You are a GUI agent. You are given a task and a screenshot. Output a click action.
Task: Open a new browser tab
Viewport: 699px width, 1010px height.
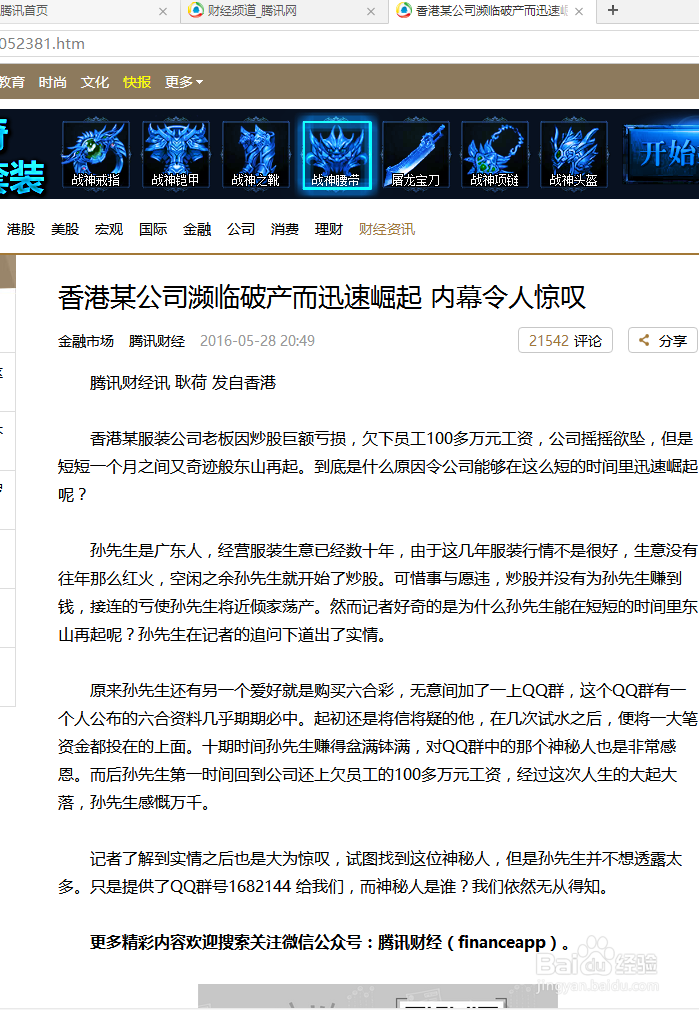point(613,10)
